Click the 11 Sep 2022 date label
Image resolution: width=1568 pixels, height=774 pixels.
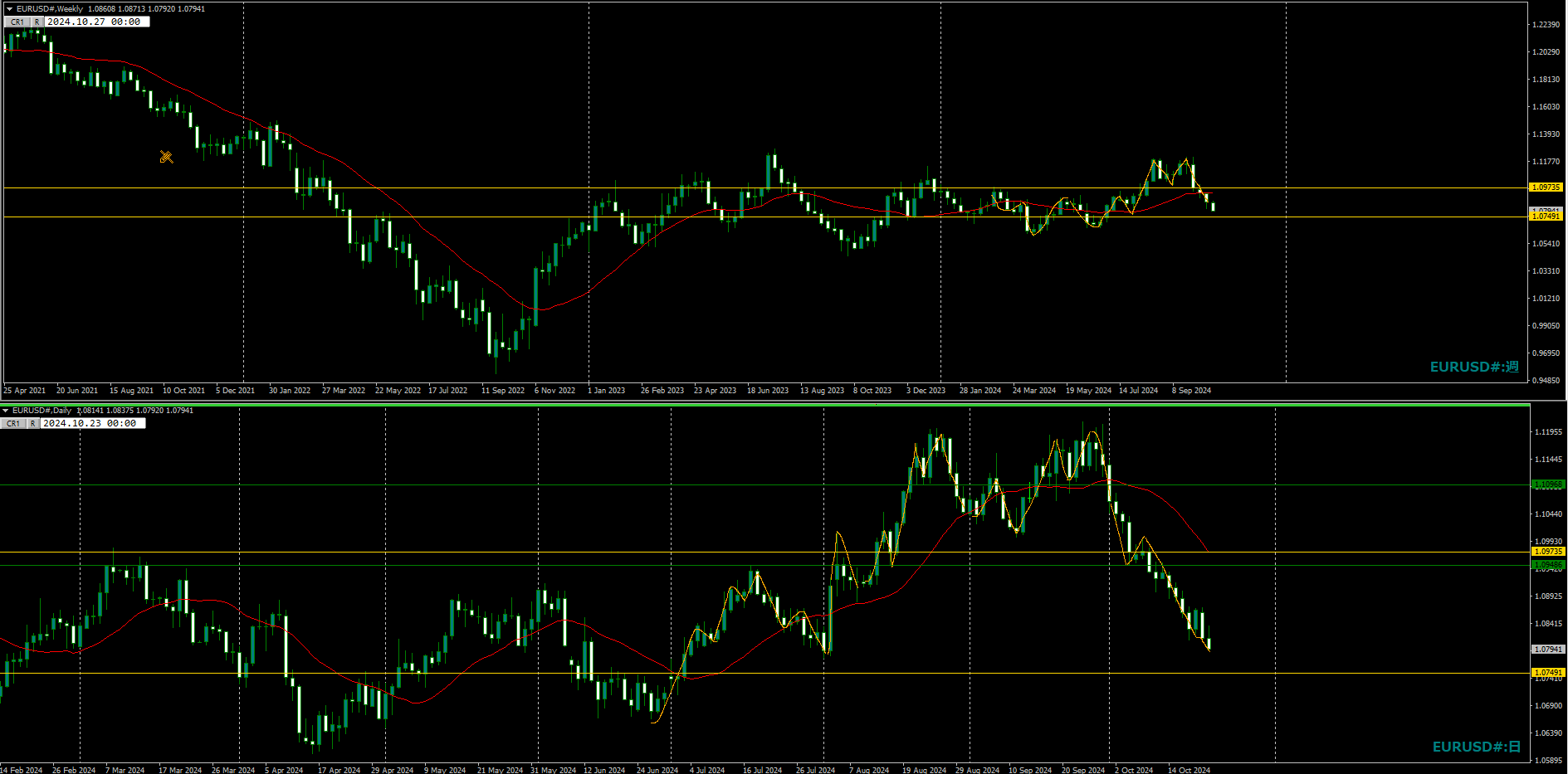pyautogui.click(x=503, y=391)
